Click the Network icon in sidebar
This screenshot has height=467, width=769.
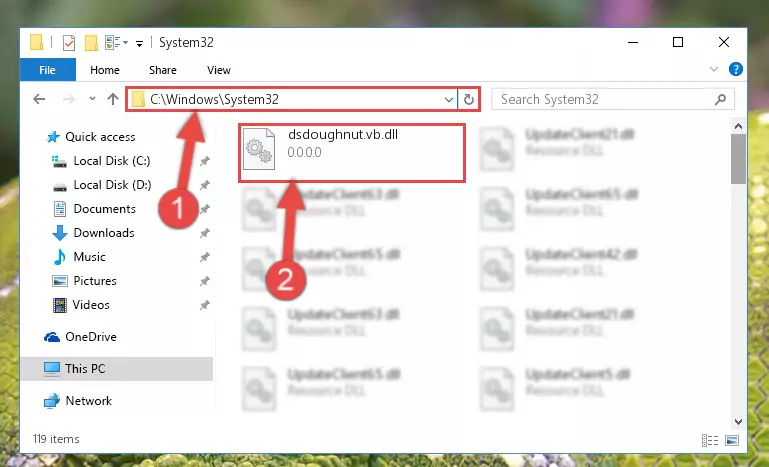[51, 401]
